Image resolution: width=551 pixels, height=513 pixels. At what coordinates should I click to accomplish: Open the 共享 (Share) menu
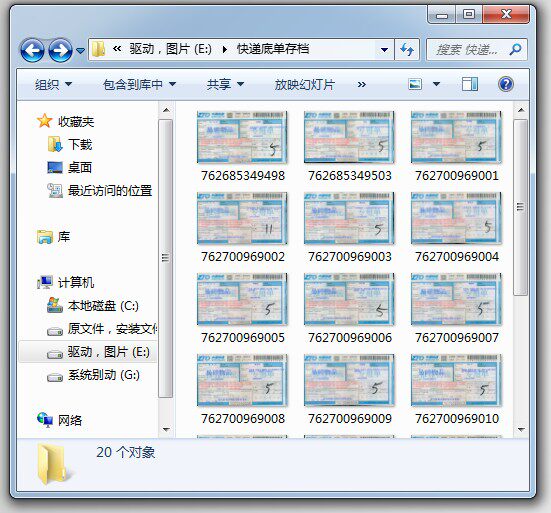click(x=225, y=84)
